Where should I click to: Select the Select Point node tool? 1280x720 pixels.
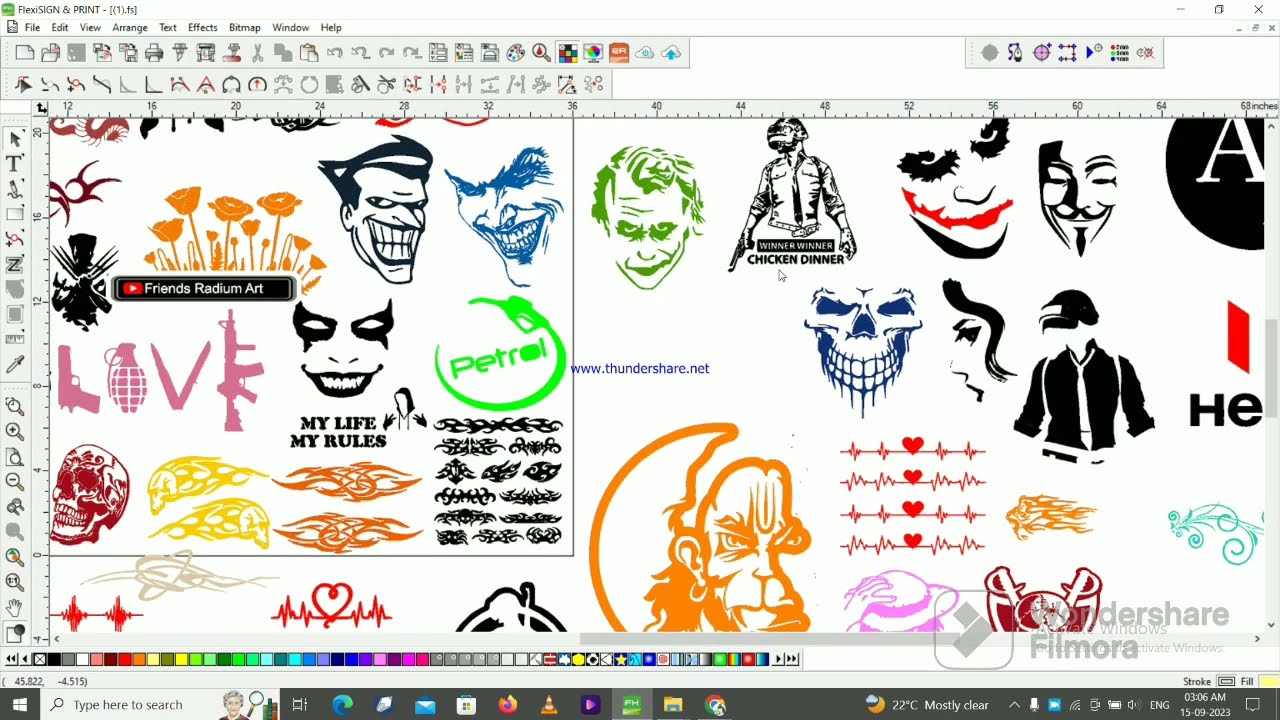coord(24,85)
